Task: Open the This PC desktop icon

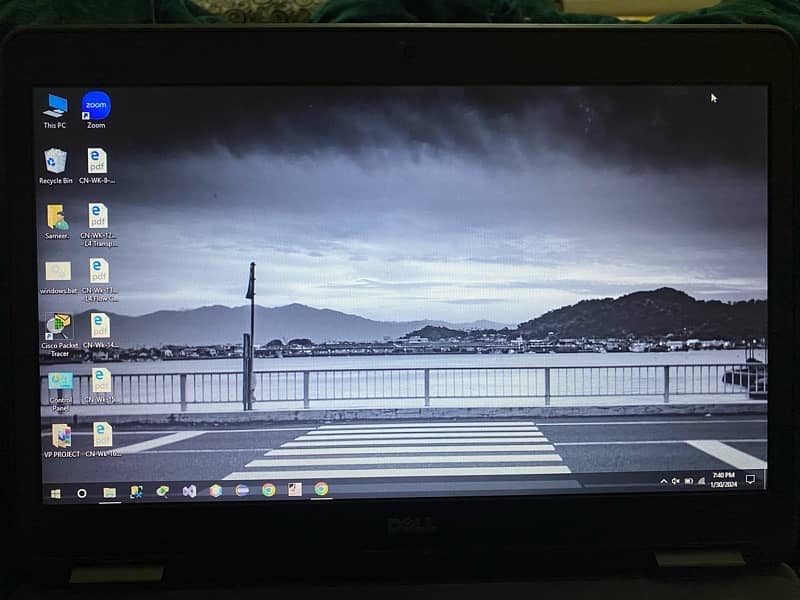Action: tap(55, 111)
